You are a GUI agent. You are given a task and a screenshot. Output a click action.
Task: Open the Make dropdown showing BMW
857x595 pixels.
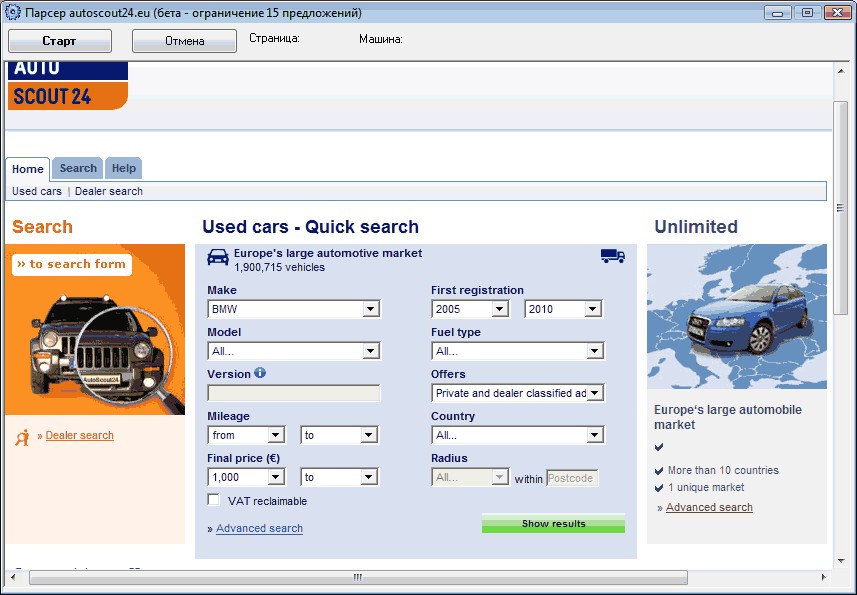pyautogui.click(x=294, y=309)
